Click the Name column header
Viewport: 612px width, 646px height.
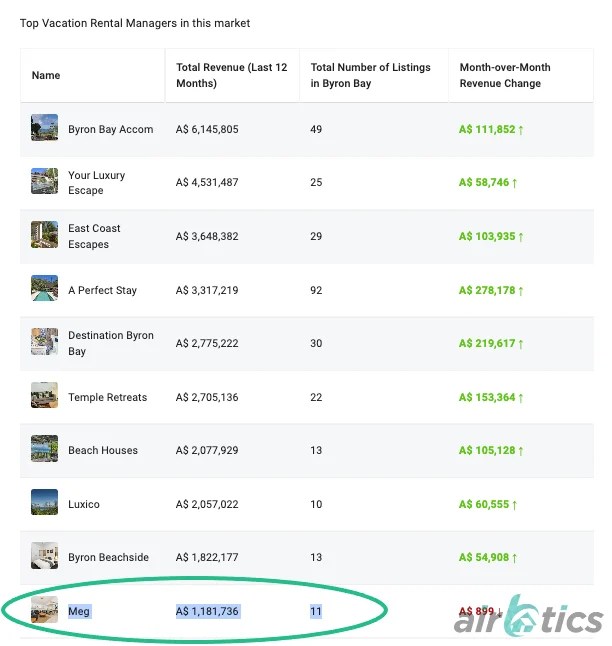(x=46, y=75)
